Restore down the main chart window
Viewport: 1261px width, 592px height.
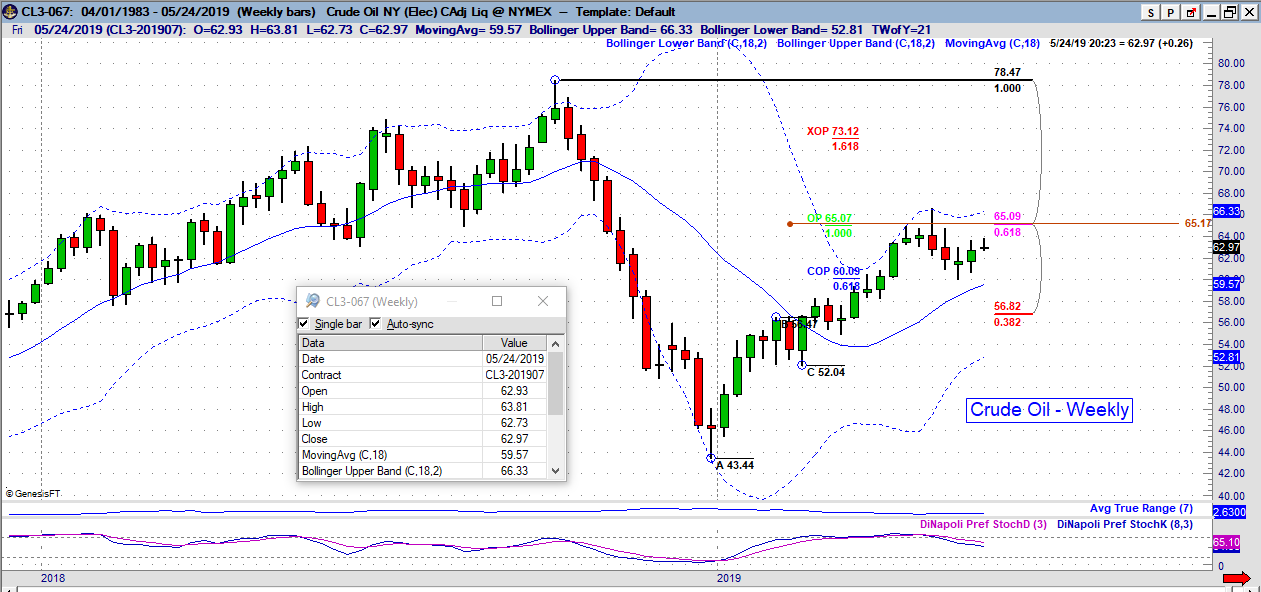coord(1231,12)
